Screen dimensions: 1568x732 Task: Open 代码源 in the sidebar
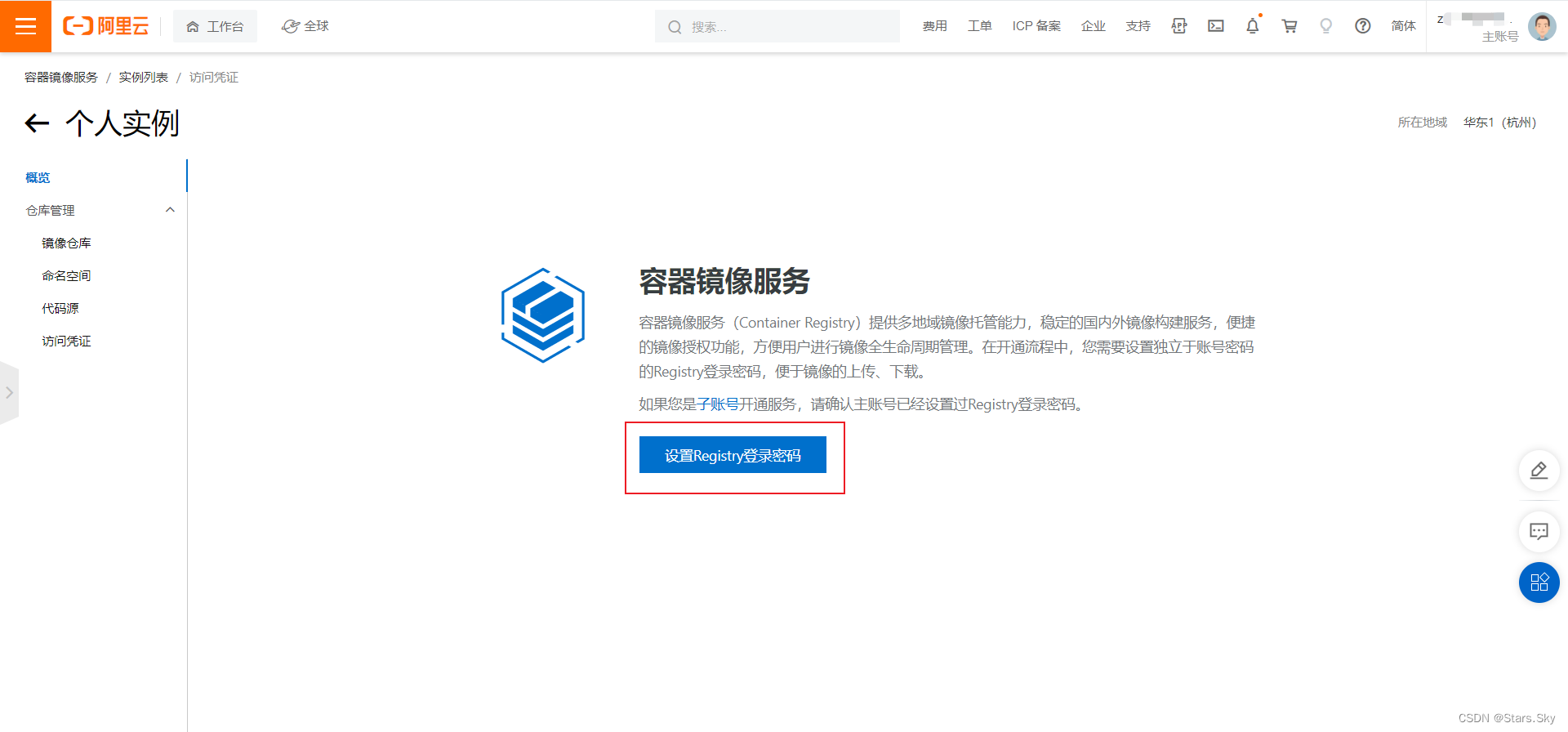[60, 308]
